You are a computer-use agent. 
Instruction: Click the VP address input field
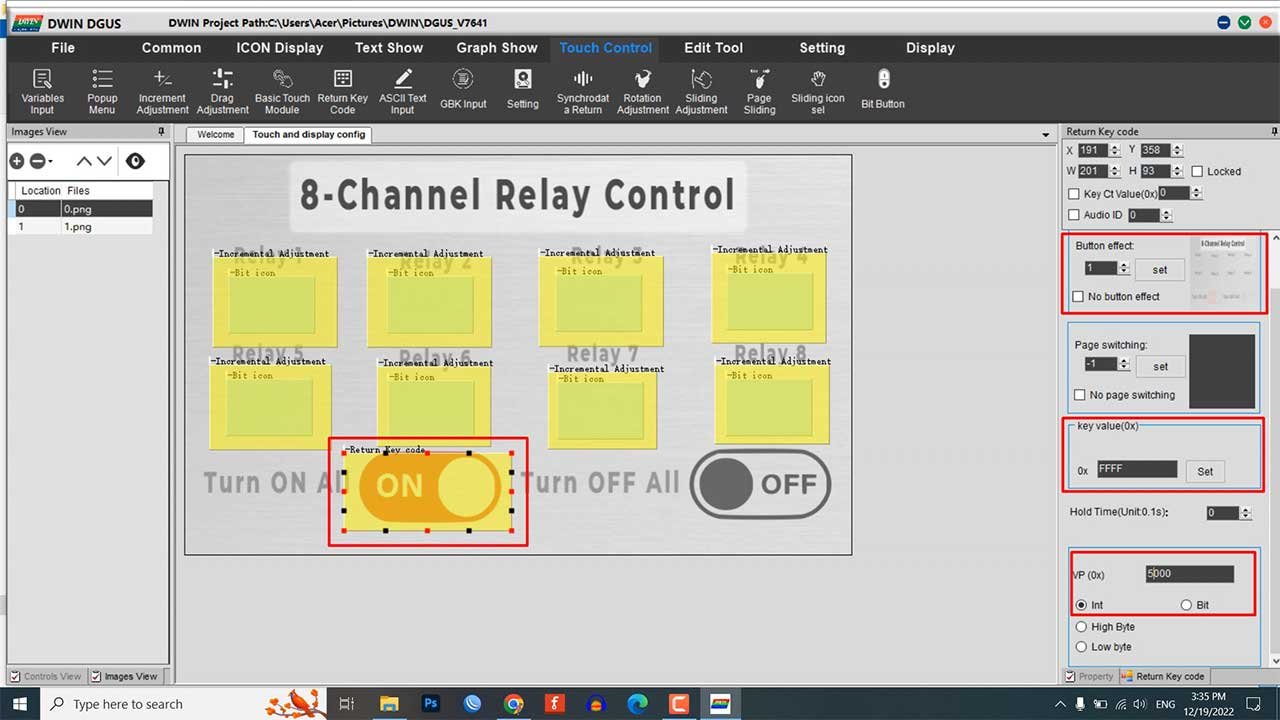coord(1189,574)
